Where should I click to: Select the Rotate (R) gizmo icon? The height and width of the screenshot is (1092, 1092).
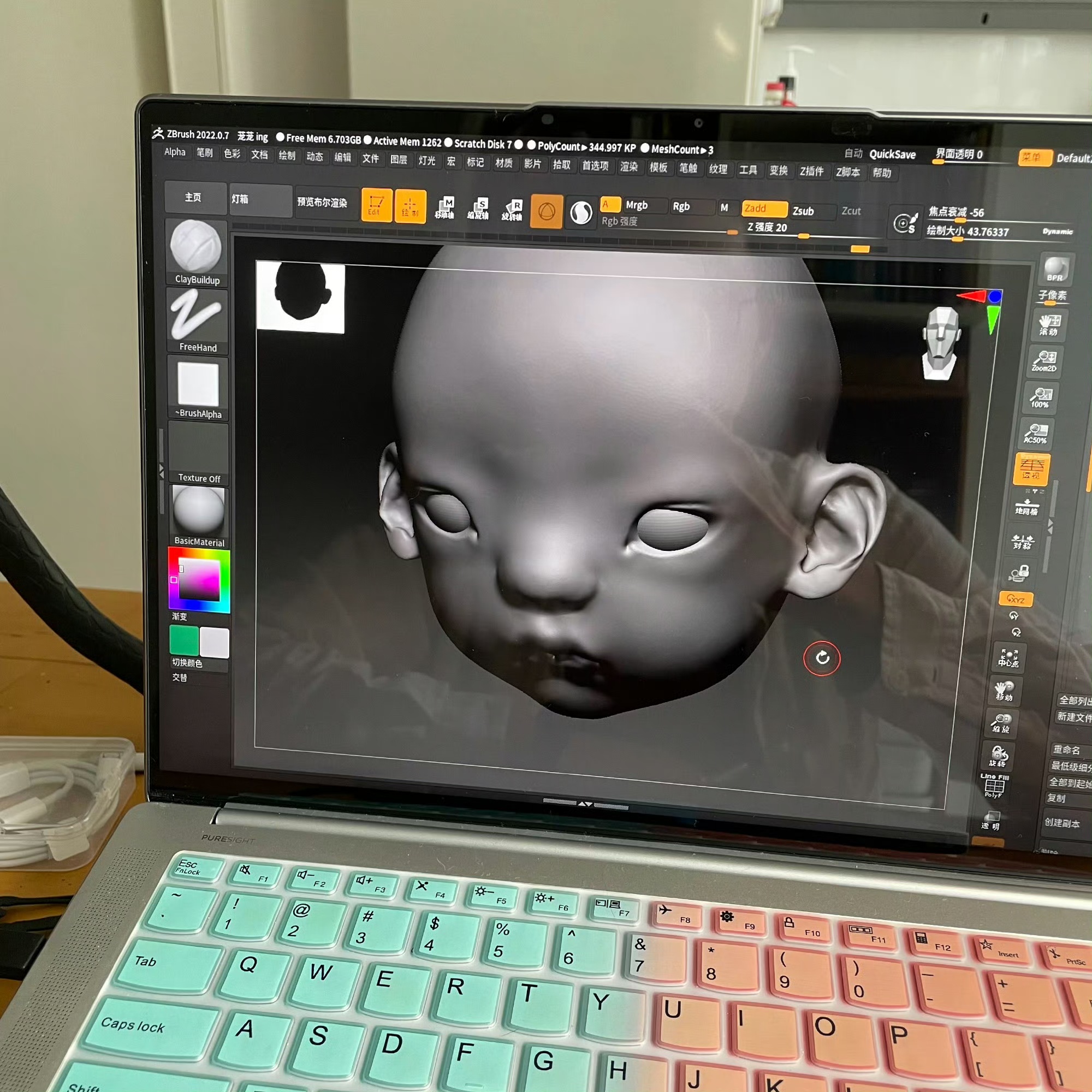(x=513, y=210)
